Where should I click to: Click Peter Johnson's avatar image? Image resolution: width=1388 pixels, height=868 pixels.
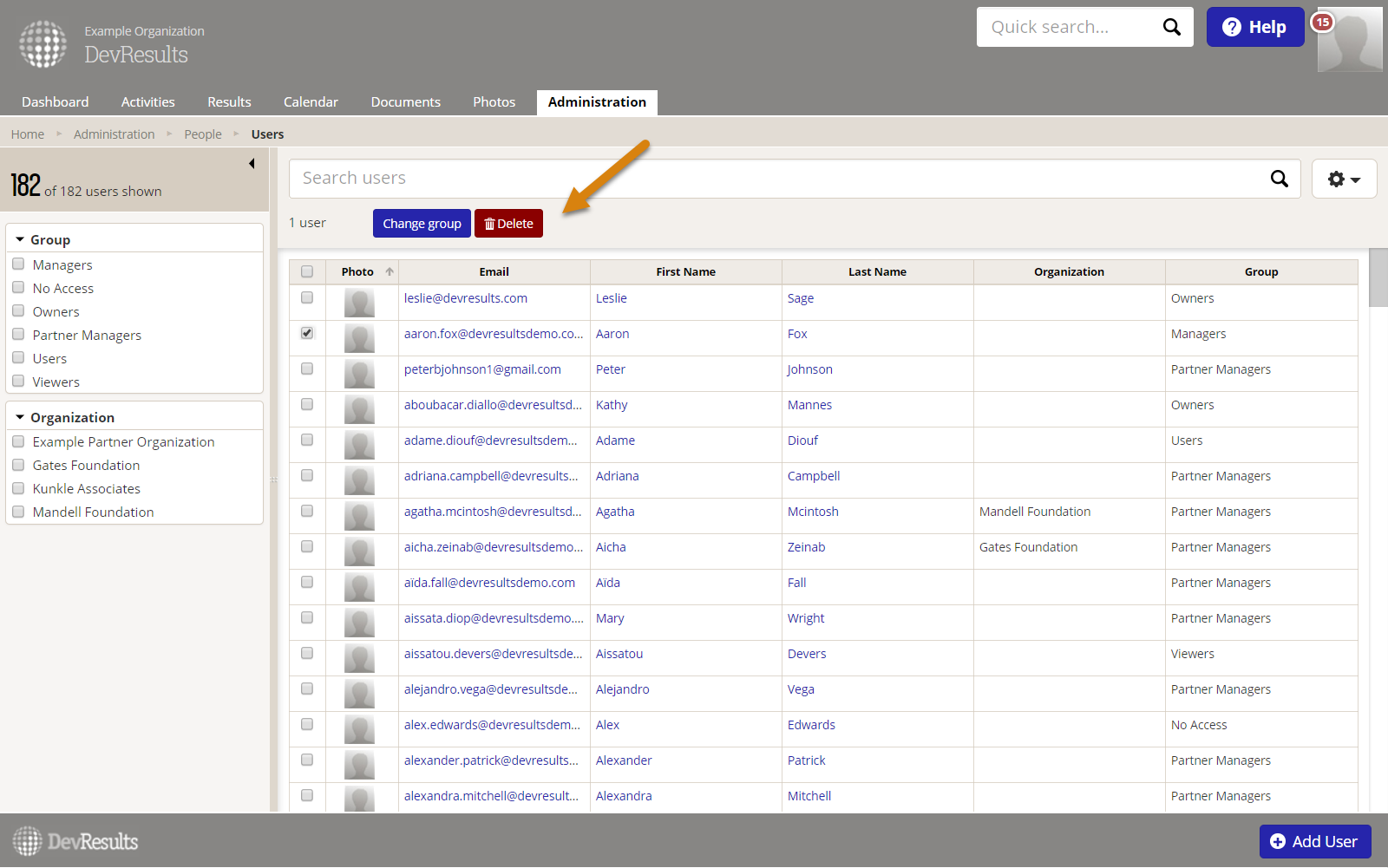click(359, 374)
